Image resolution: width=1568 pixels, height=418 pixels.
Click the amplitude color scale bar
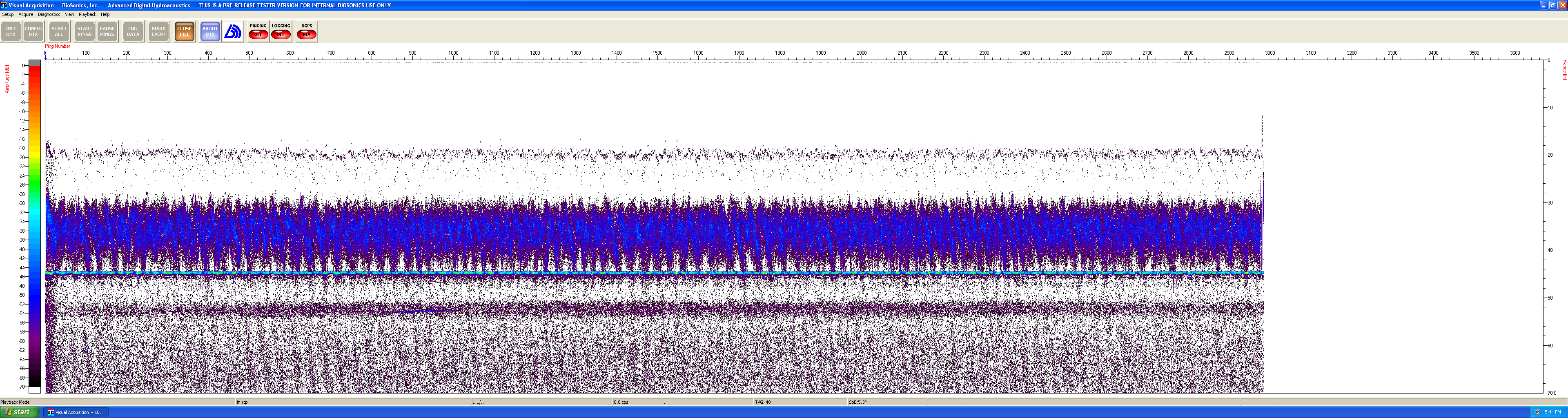pos(35,226)
